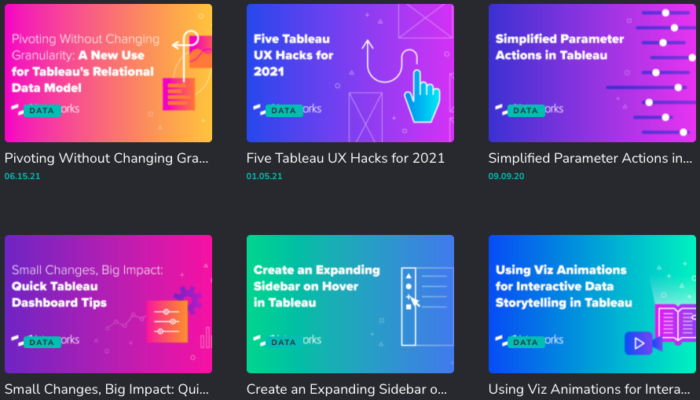Open the 'Five Tableau UX Hacks for 2021' title link

click(x=345, y=158)
